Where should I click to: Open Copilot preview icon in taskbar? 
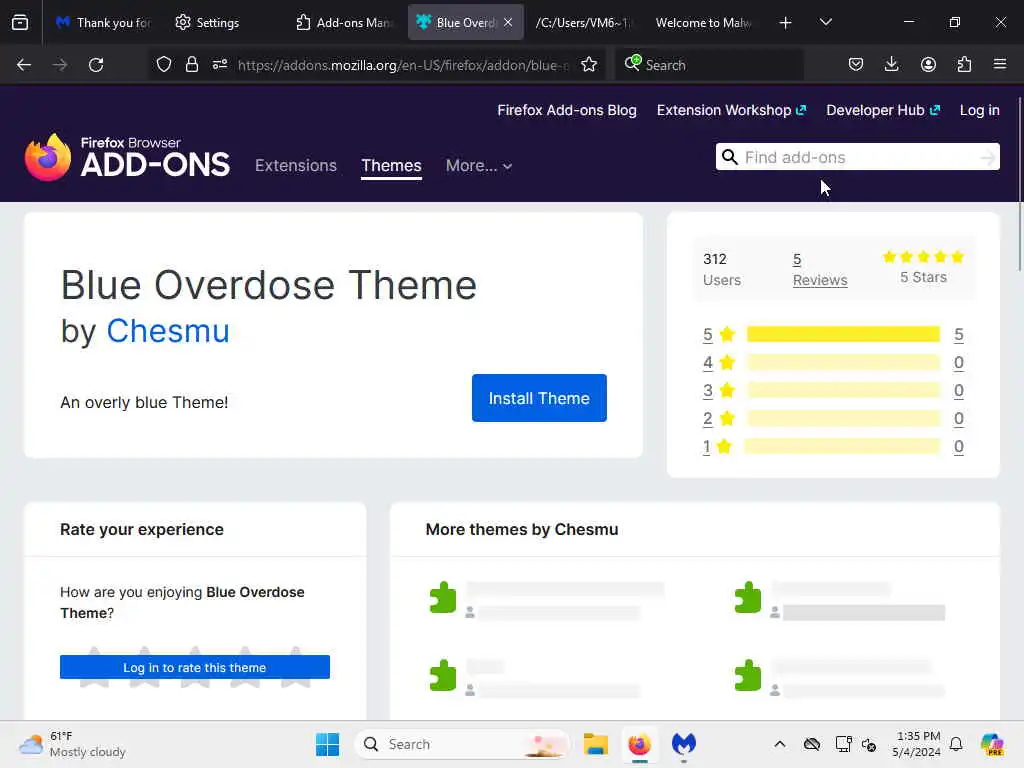(x=992, y=744)
